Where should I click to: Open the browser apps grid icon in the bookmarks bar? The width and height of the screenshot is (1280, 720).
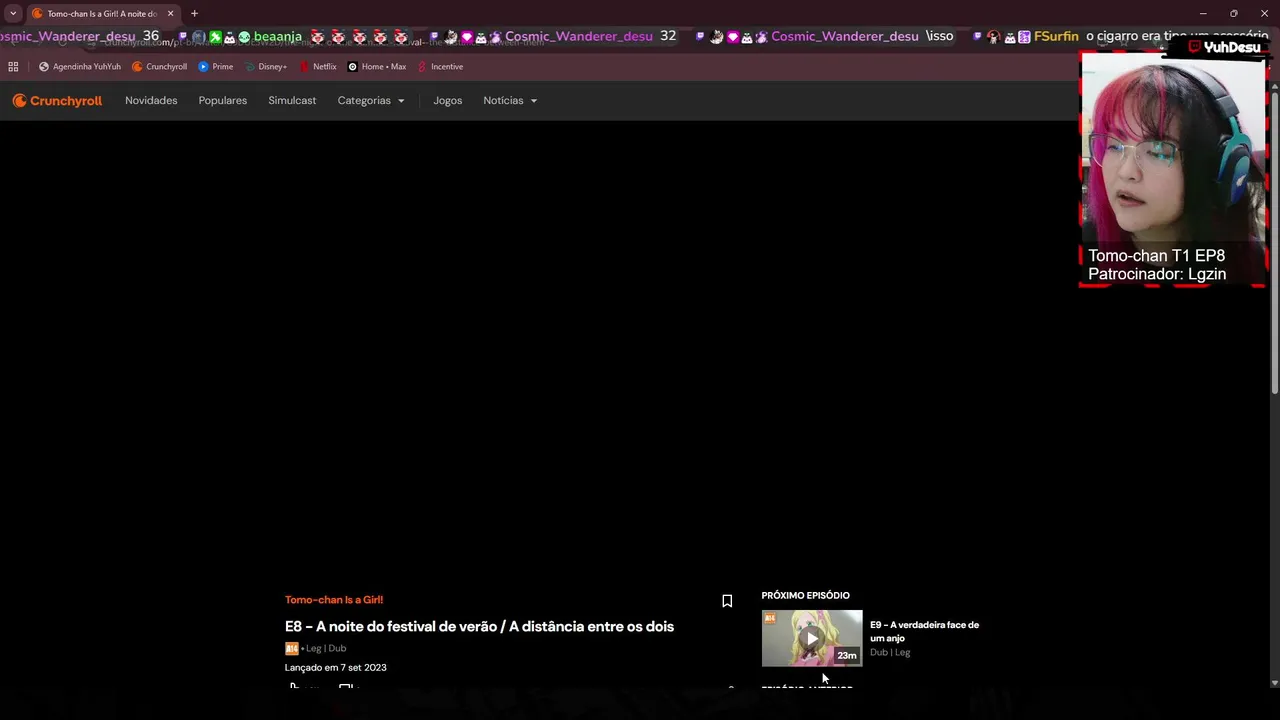13,67
